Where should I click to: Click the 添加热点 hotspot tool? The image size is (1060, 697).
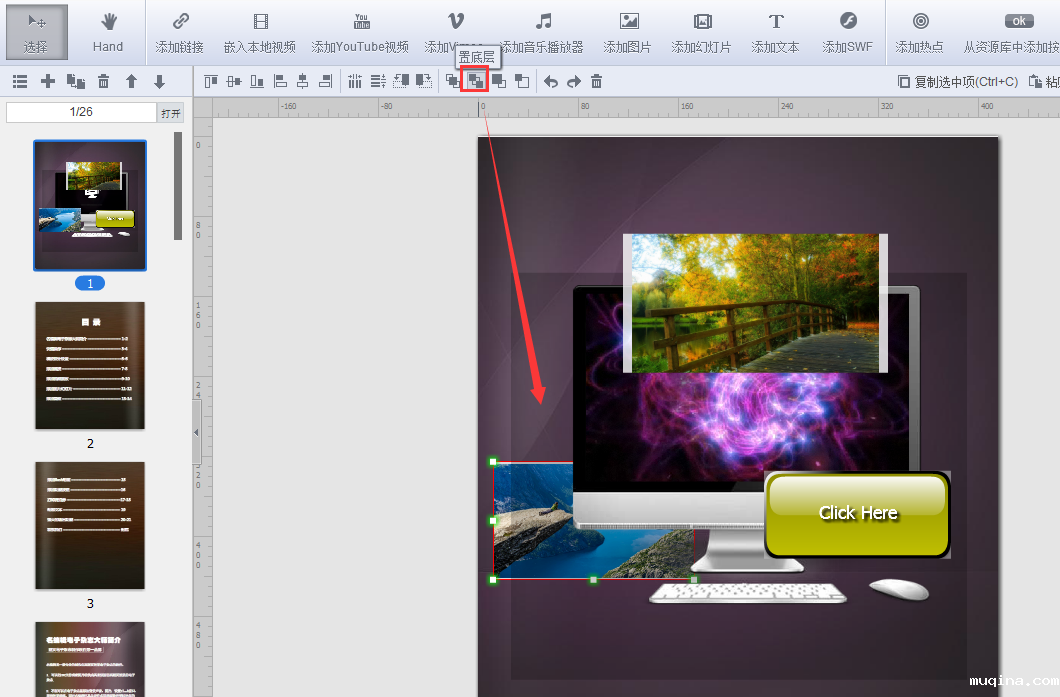click(920, 32)
